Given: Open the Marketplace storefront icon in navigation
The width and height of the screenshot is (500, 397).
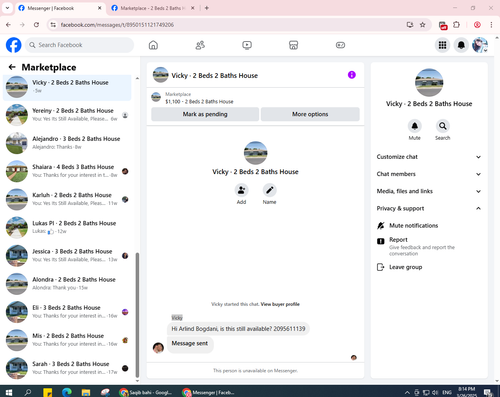Looking at the screenshot, I should pyautogui.click(x=293, y=45).
